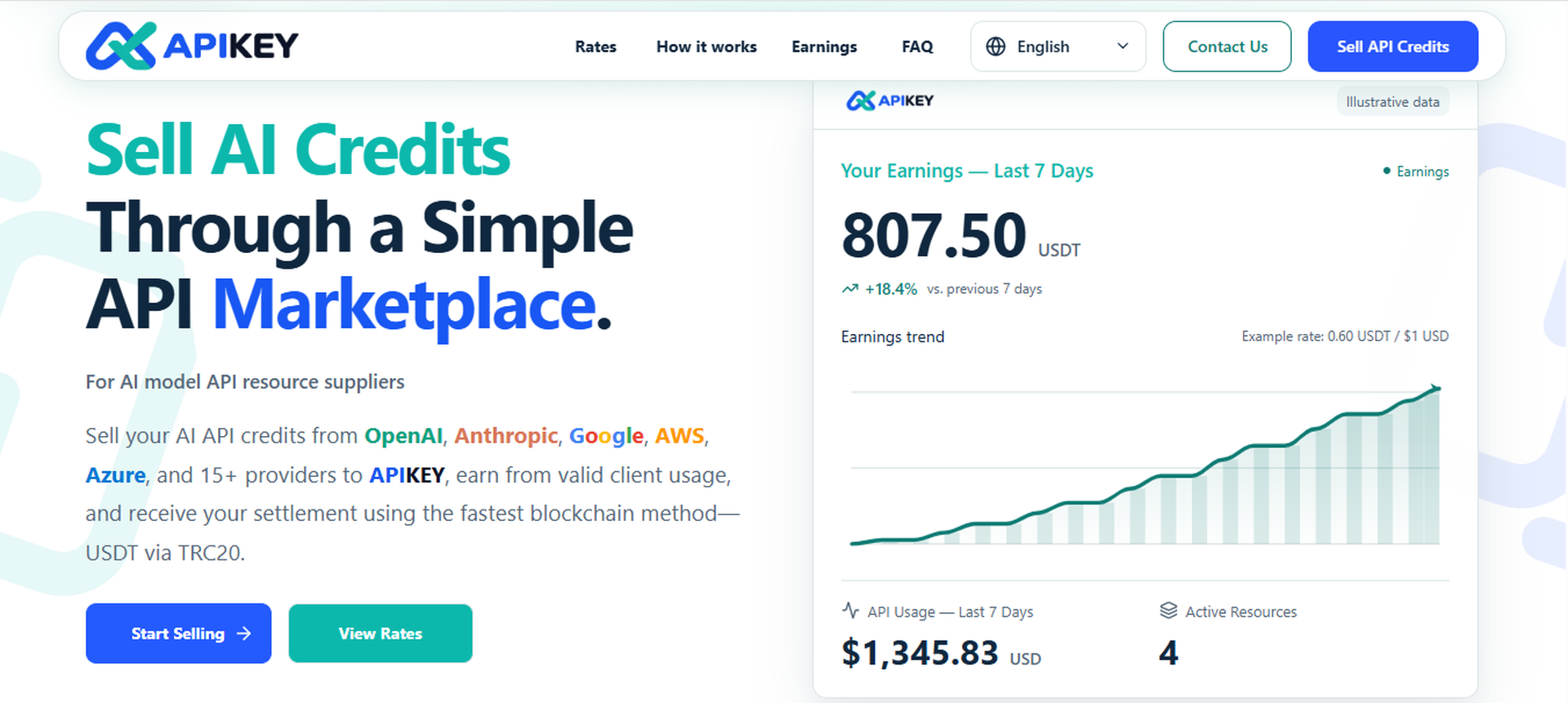Click the globe icon in language selector
This screenshot has height=703, width=1568.
coord(996,47)
